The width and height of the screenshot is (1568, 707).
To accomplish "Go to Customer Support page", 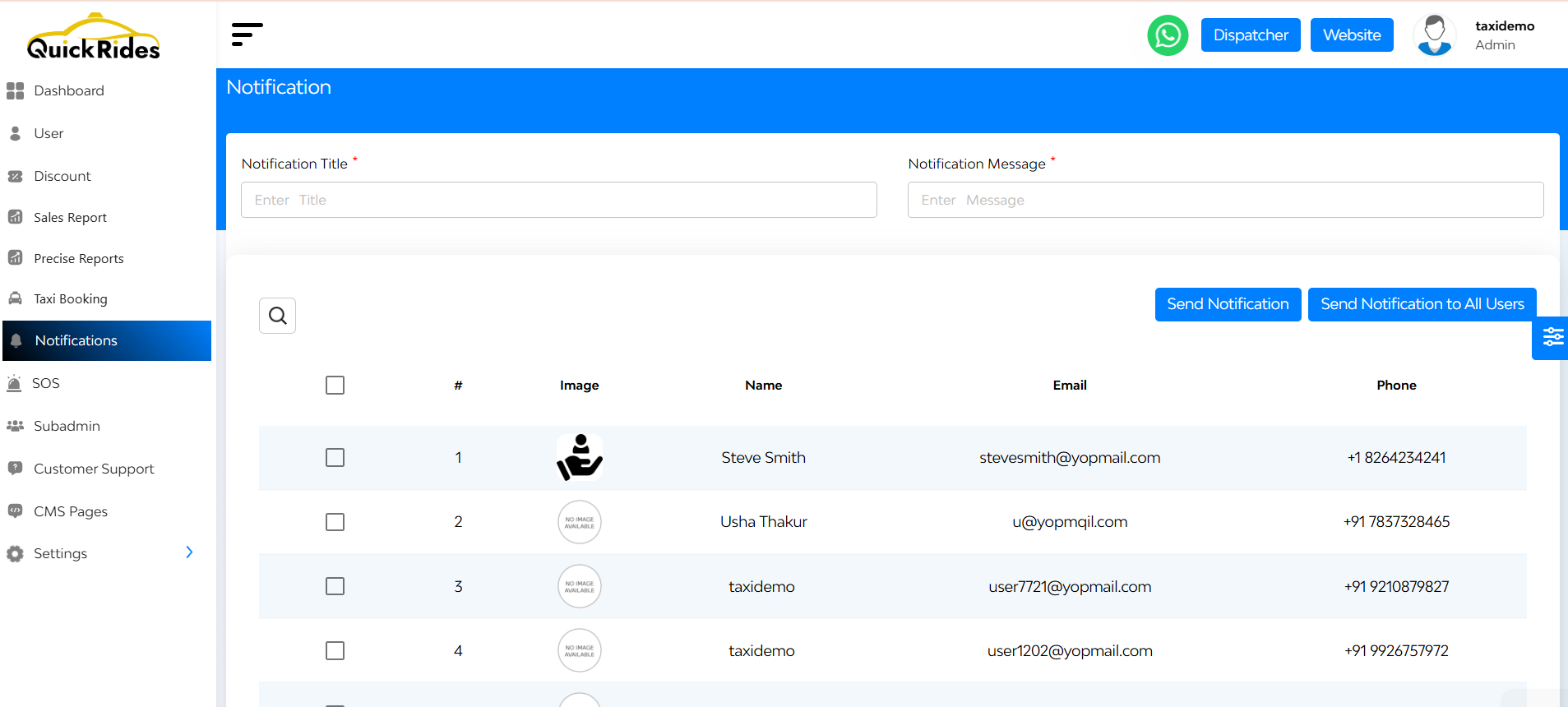I will pos(94,469).
